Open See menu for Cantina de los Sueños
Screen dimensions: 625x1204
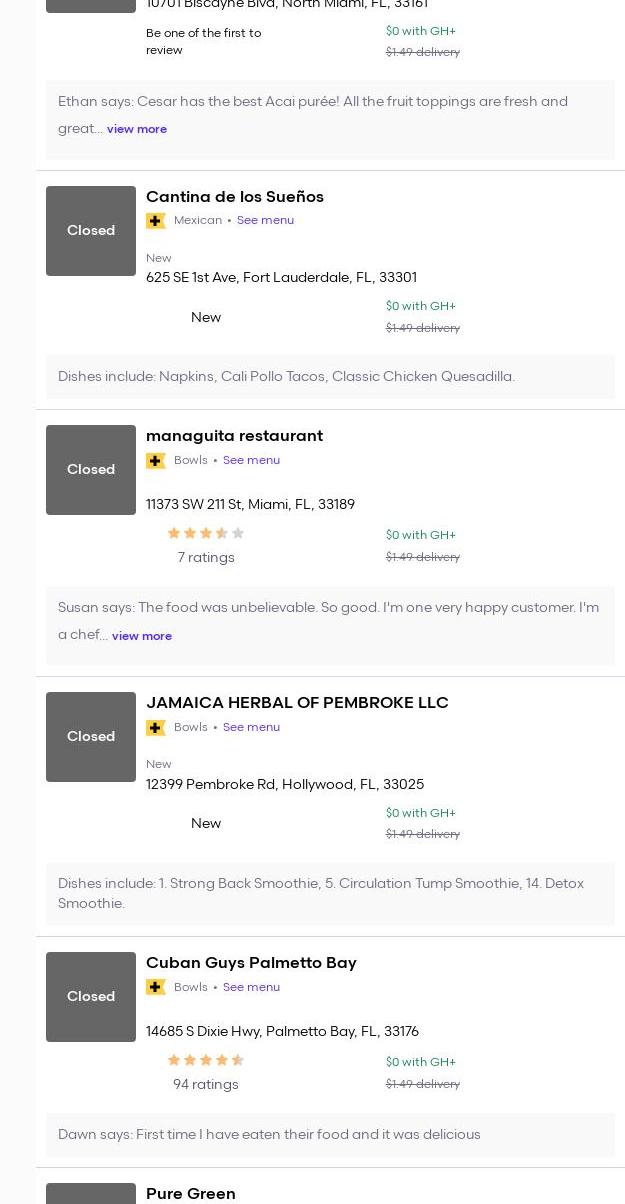pyautogui.click(x=265, y=221)
